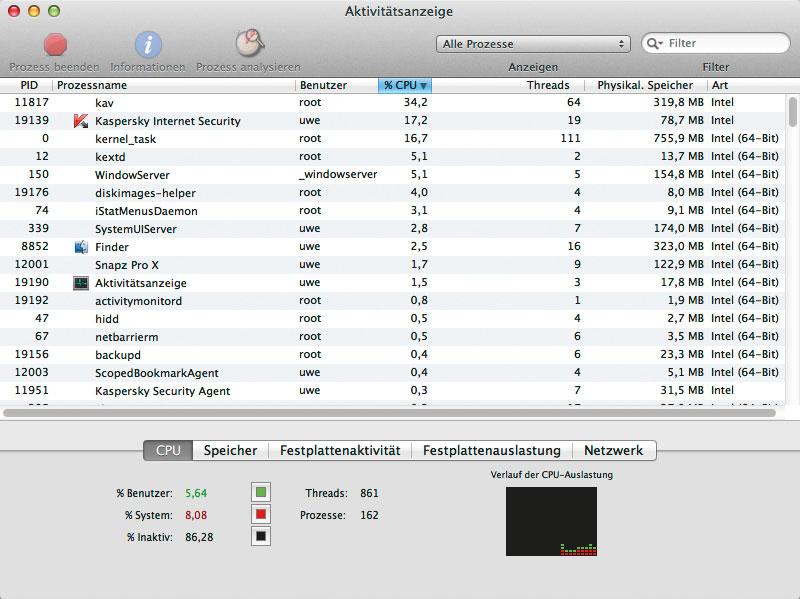800x599 pixels.
Task: Select the Aktivitätsanzeige process icon
Action: (81, 283)
